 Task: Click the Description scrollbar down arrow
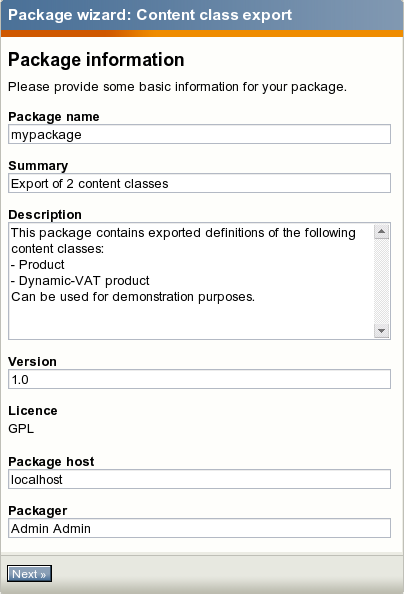point(381,331)
